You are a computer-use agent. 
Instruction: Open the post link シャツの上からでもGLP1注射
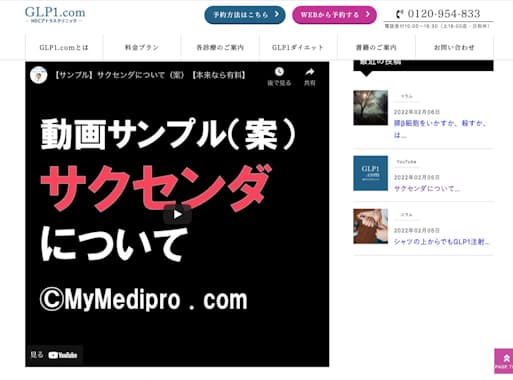coord(442,242)
